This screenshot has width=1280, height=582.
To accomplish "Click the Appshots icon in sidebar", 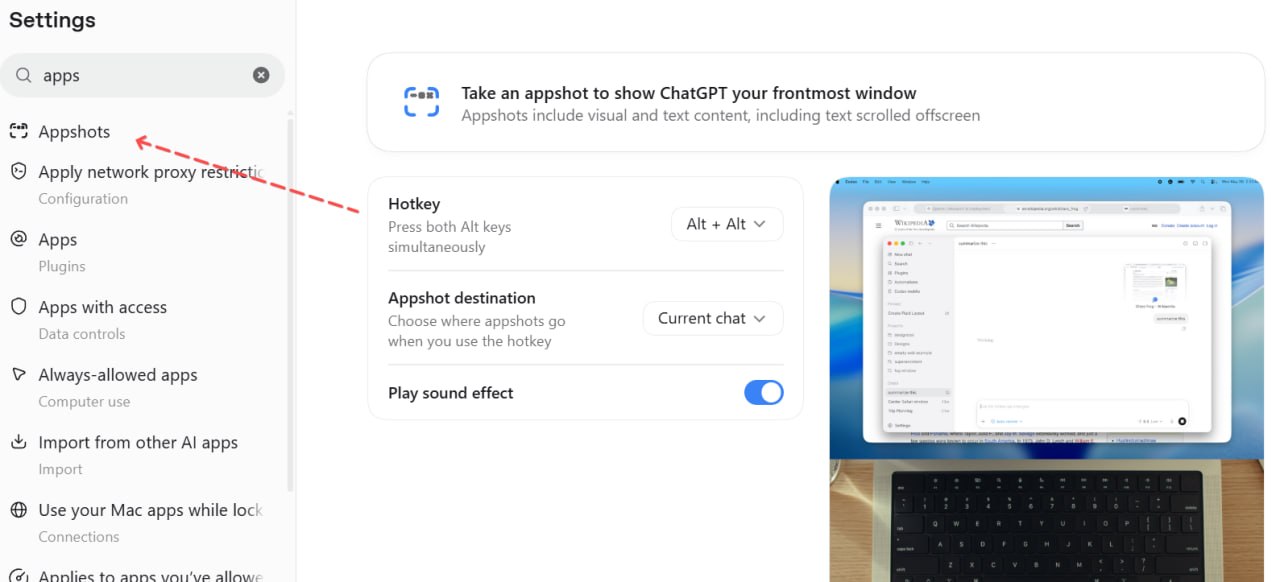I will click(18, 131).
